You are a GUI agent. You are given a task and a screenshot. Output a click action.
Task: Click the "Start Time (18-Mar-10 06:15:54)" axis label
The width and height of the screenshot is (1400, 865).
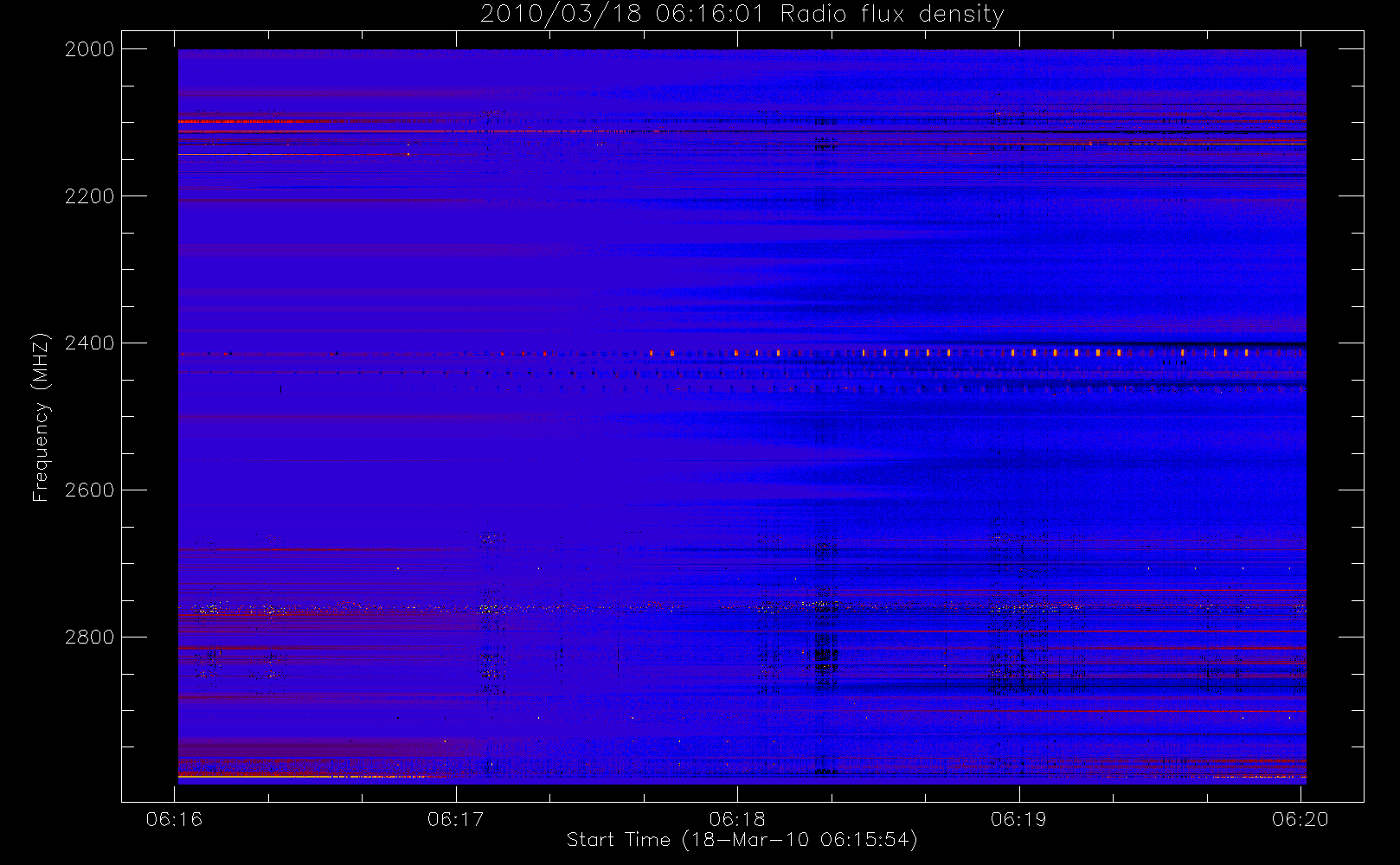click(x=742, y=840)
